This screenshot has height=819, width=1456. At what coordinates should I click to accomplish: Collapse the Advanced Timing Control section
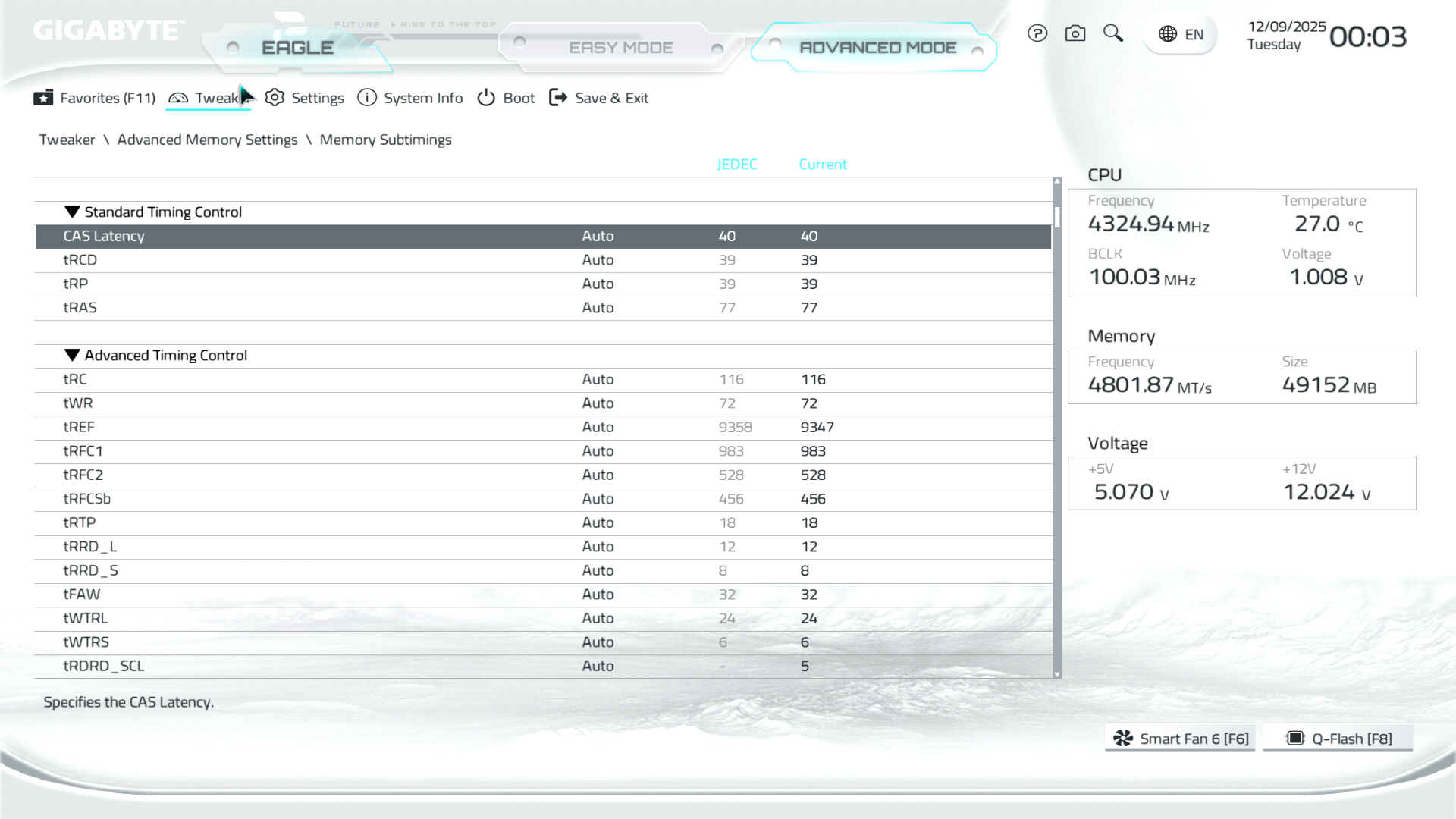click(x=72, y=356)
